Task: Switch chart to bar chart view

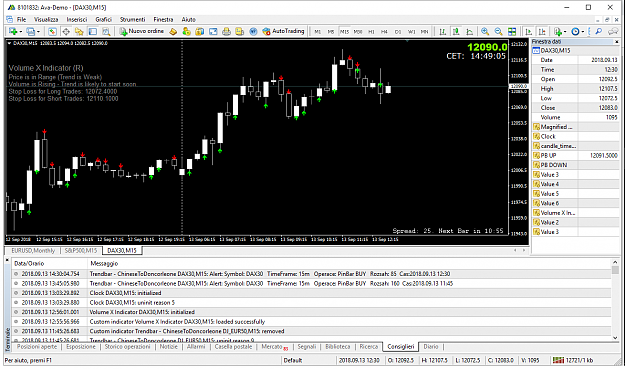Action: pyautogui.click(x=442, y=31)
